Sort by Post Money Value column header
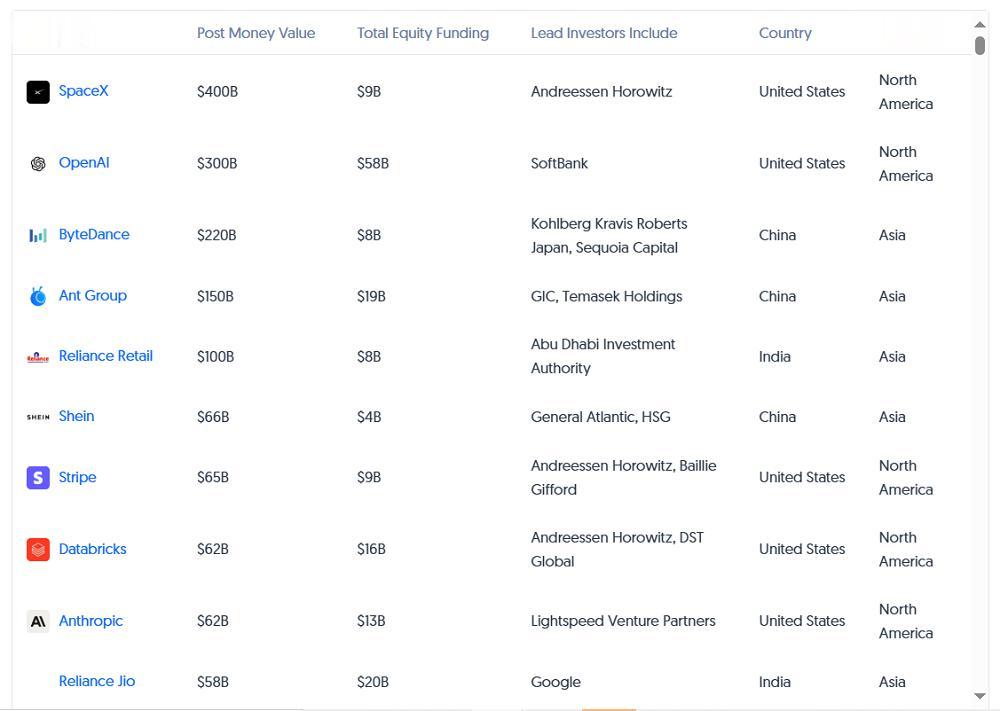1000x711 pixels. point(256,33)
